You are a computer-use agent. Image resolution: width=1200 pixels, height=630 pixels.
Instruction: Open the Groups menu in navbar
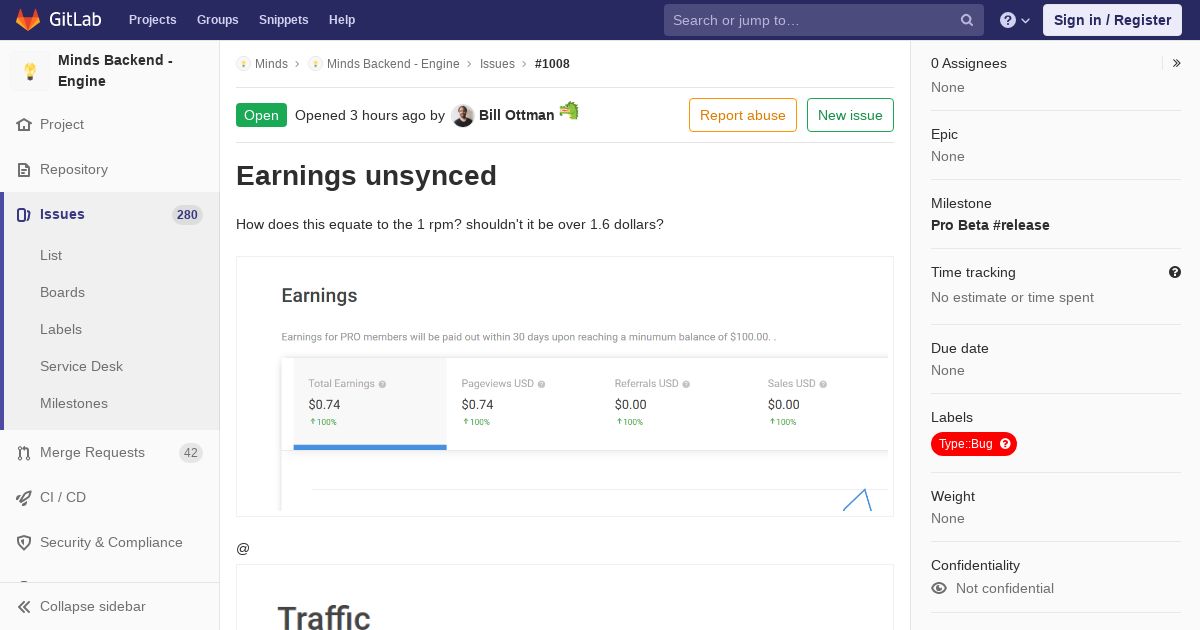(217, 20)
